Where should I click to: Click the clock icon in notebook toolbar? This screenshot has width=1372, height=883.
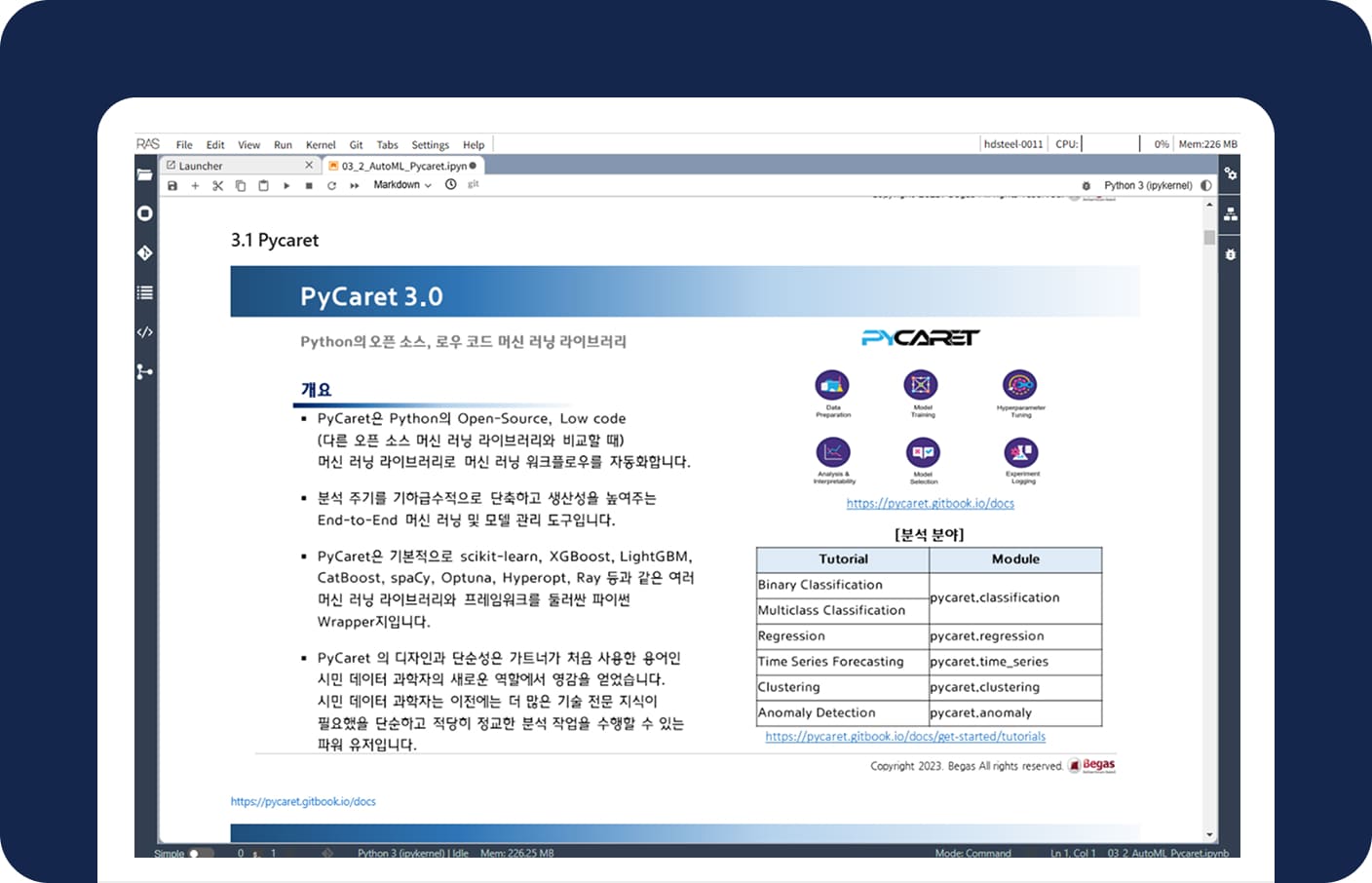[x=451, y=184]
